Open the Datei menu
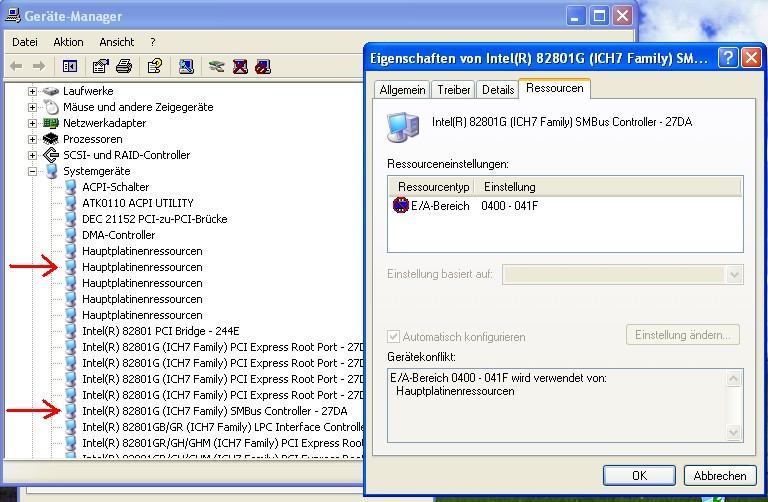Screen dimensions: 768x502 25,42
